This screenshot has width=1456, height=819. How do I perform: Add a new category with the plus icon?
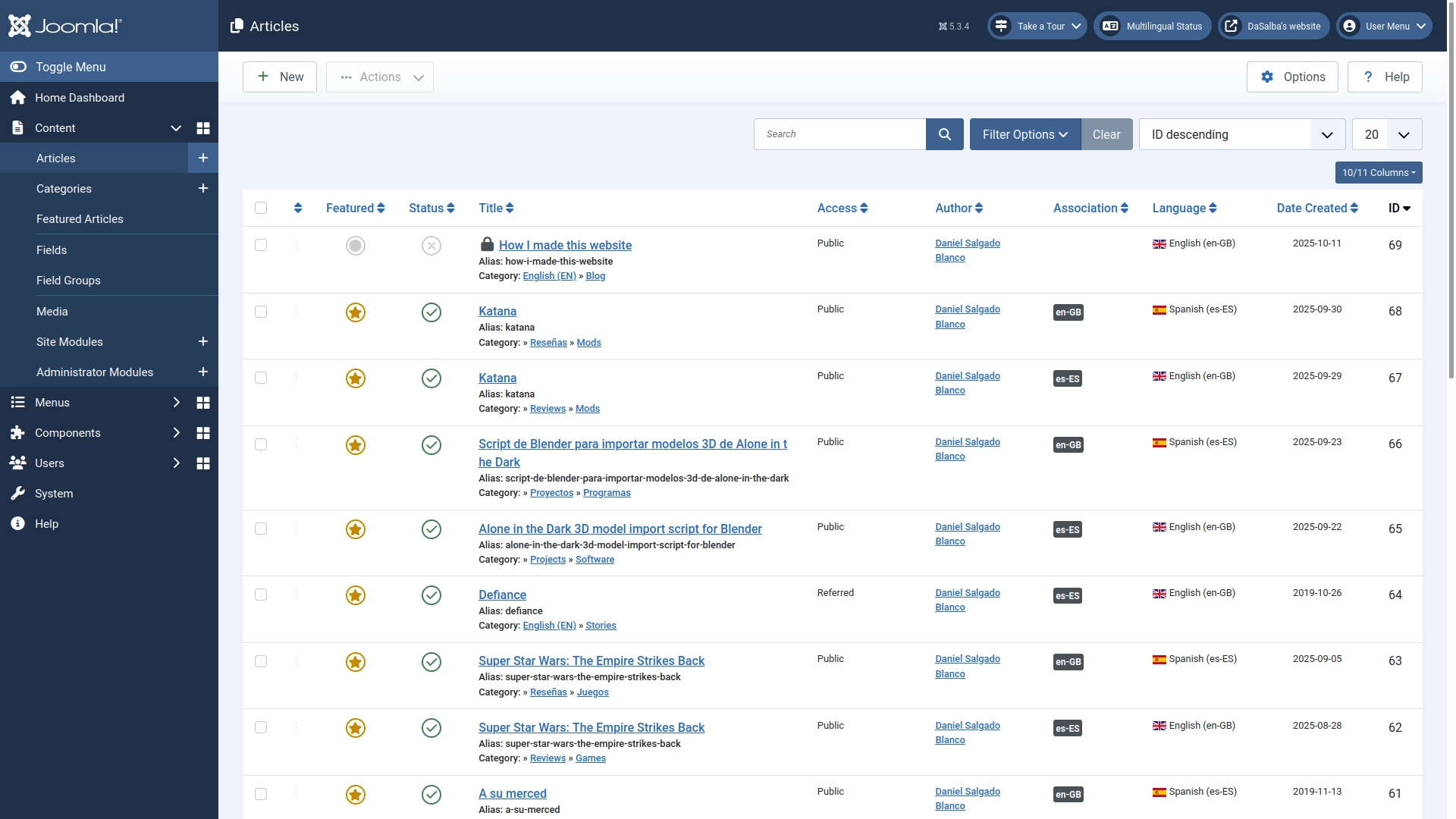click(202, 188)
